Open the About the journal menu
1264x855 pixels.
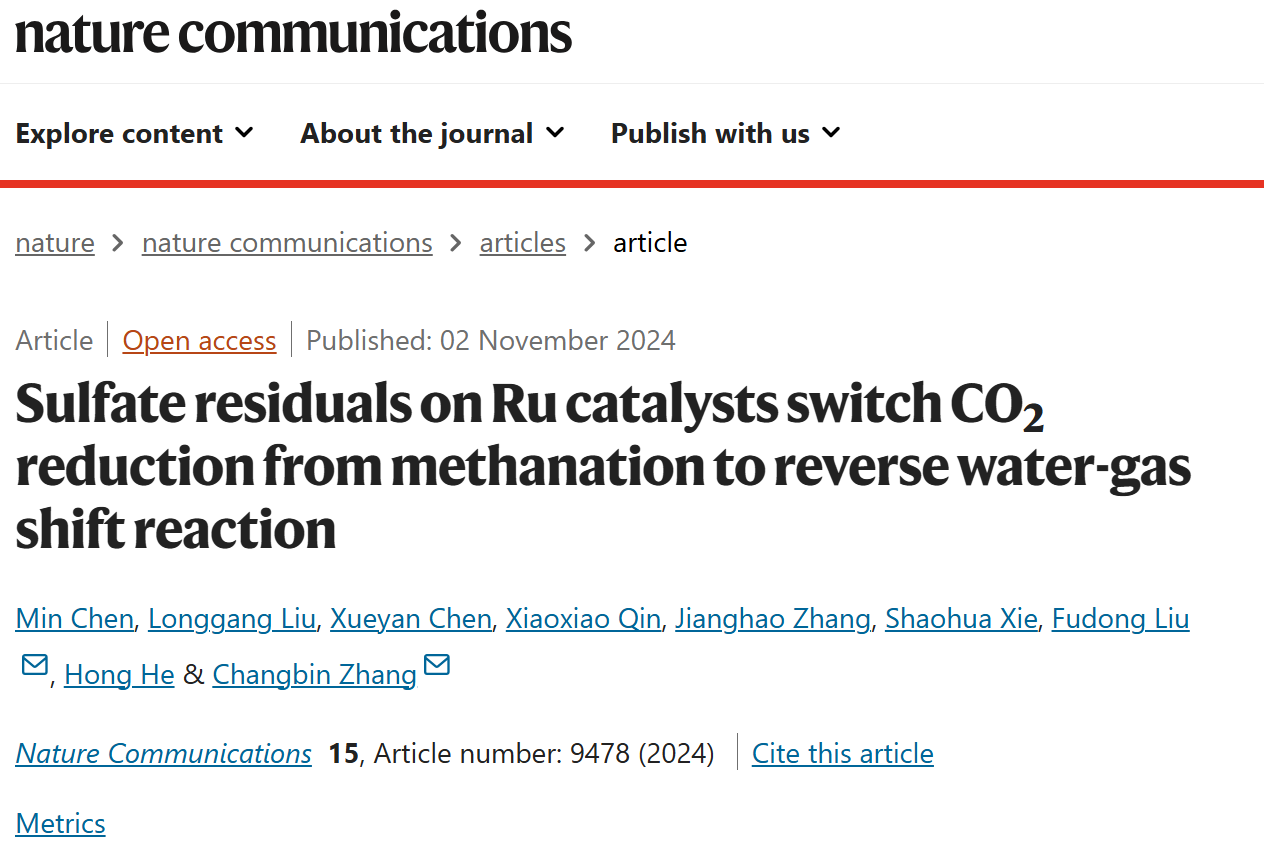click(x=433, y=133)
